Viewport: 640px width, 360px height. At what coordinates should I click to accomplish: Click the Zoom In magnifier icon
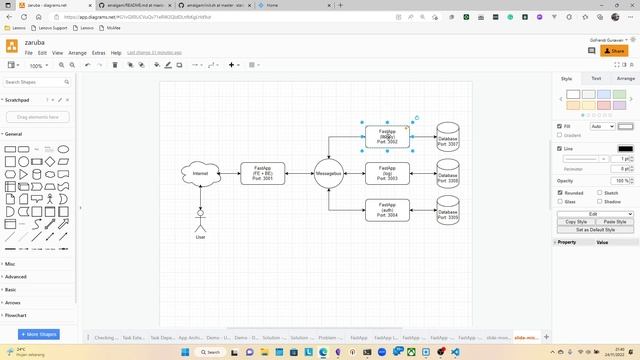point(61,65)
